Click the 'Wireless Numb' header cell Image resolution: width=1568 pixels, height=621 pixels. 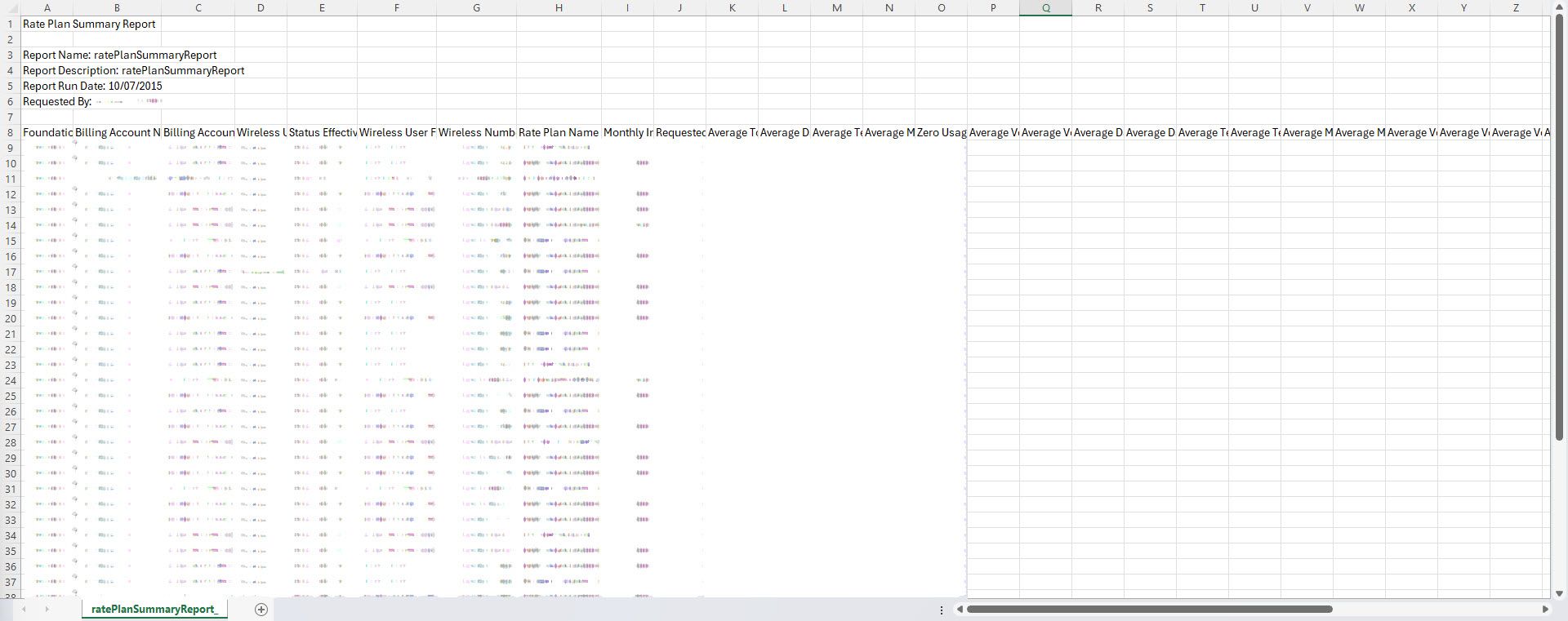(476, 133)
